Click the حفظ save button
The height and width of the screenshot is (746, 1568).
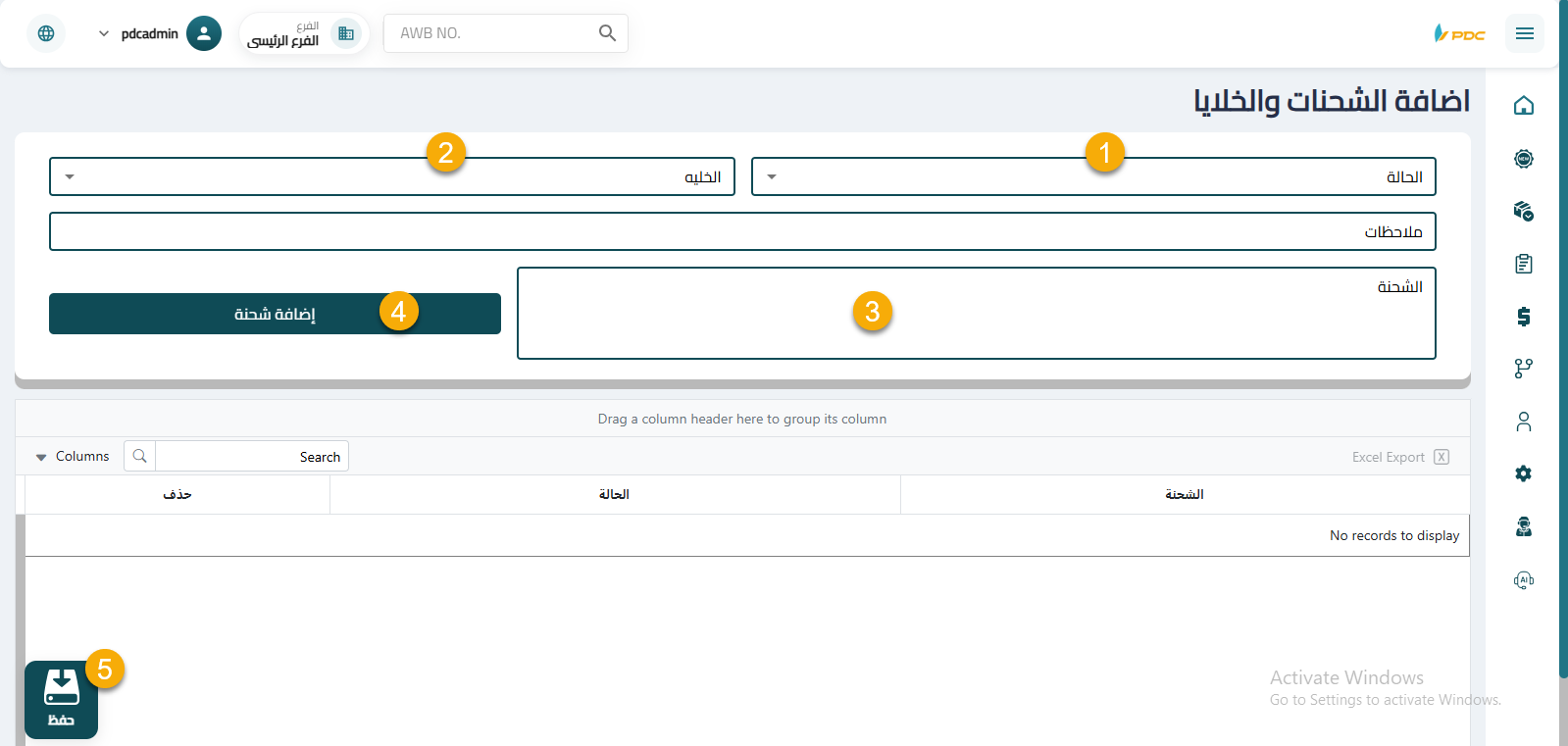pos(61,700)
